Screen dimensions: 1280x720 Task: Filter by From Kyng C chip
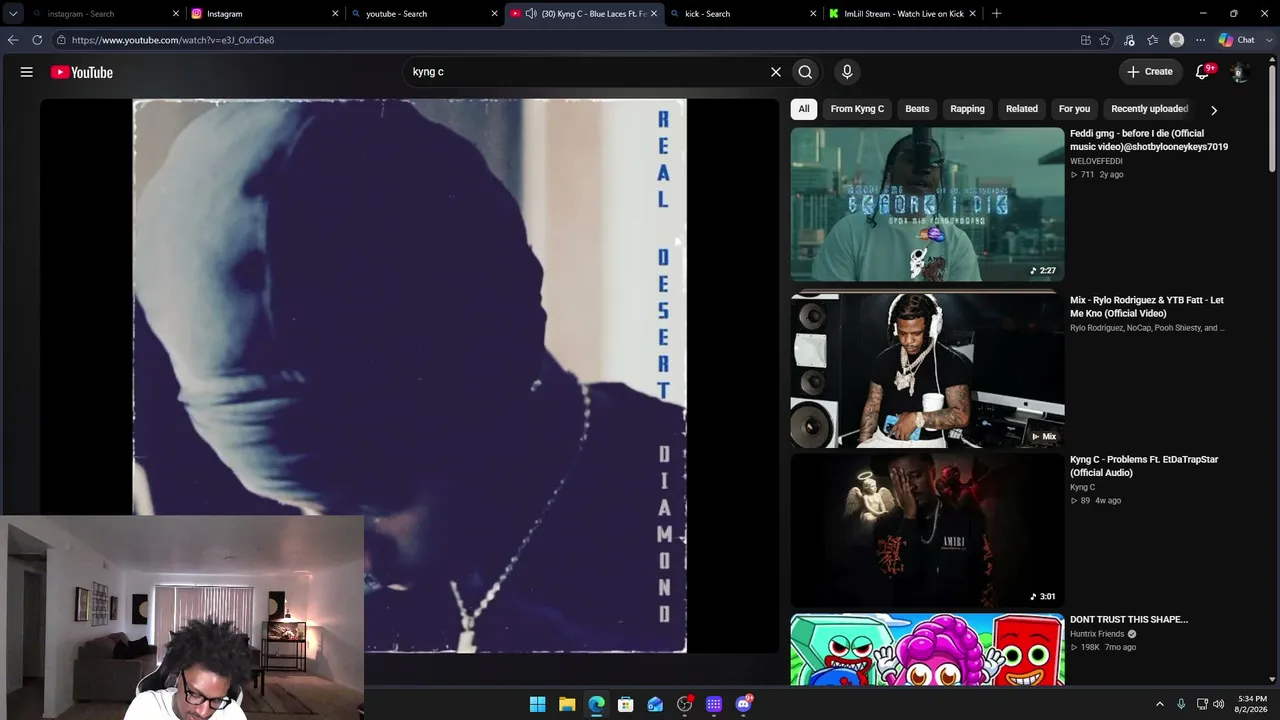(x=857, y=109)
